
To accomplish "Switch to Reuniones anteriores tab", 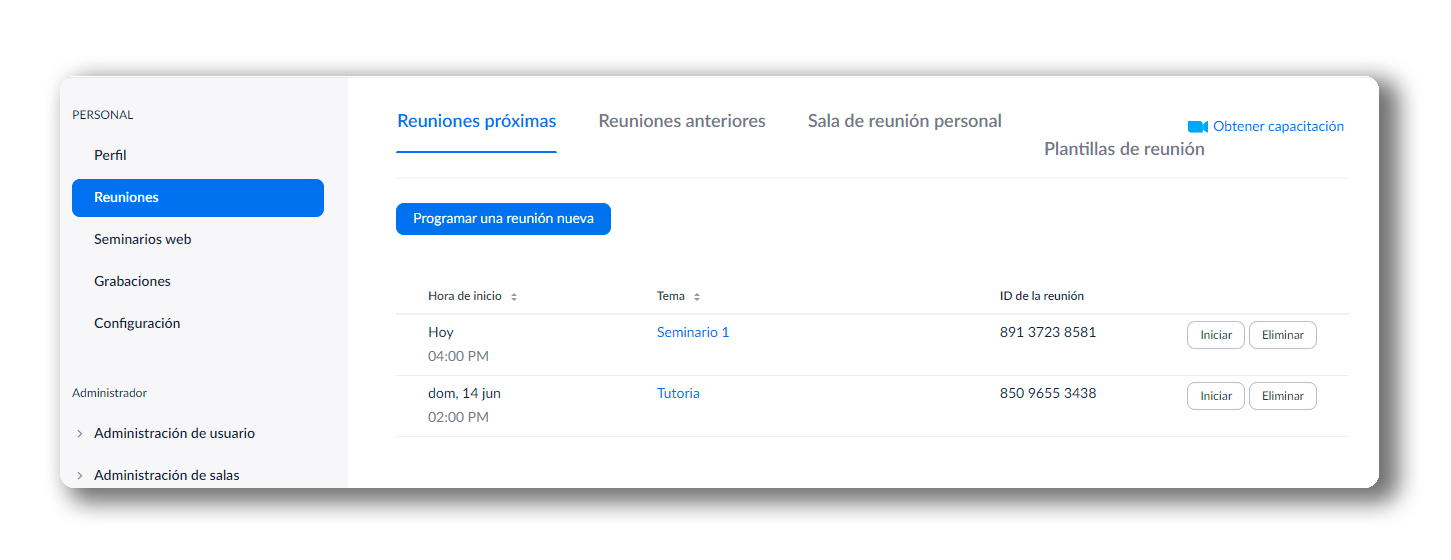I will click(682, 121).
